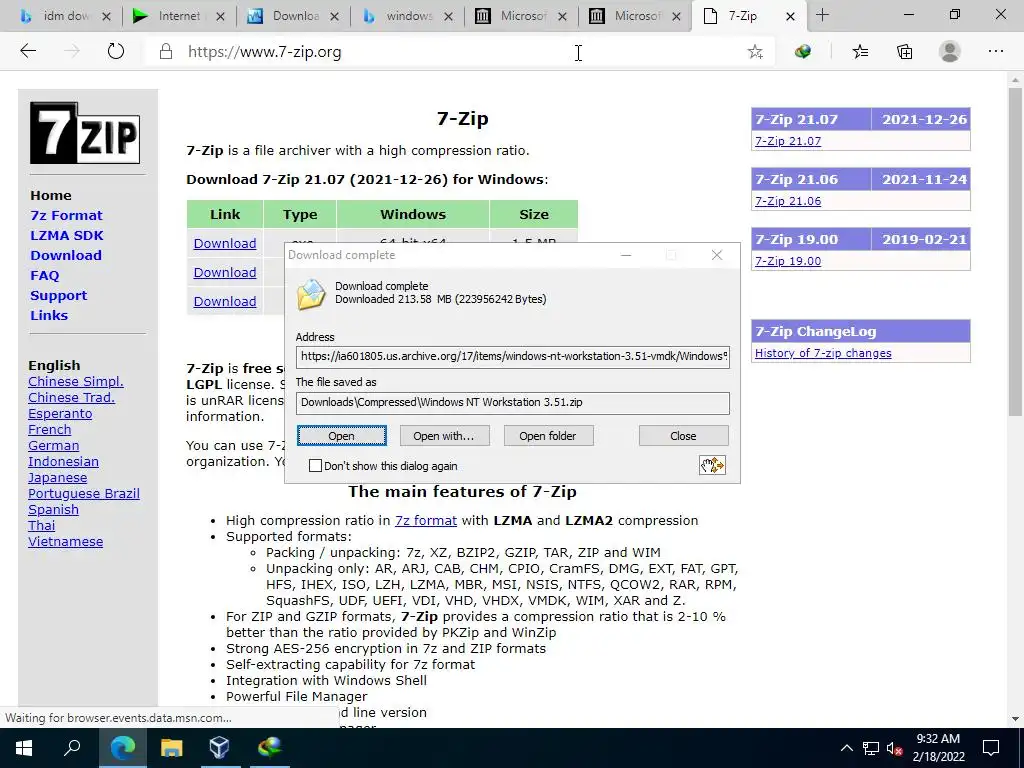
Task: Open the Support sidebar link
Action: click(58, 295)
